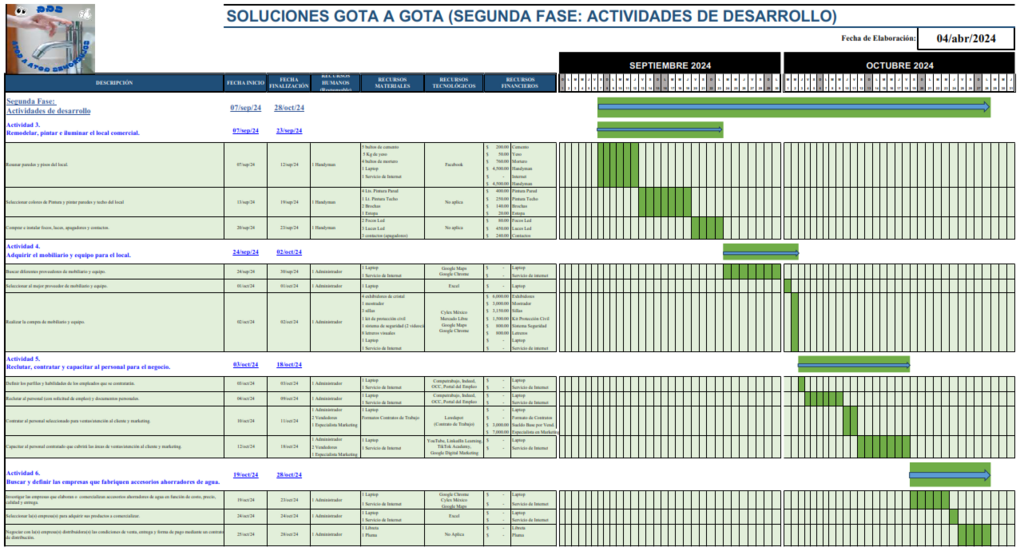Click Actividad 5 end date 18/oct/24

(x=288, y=365)
